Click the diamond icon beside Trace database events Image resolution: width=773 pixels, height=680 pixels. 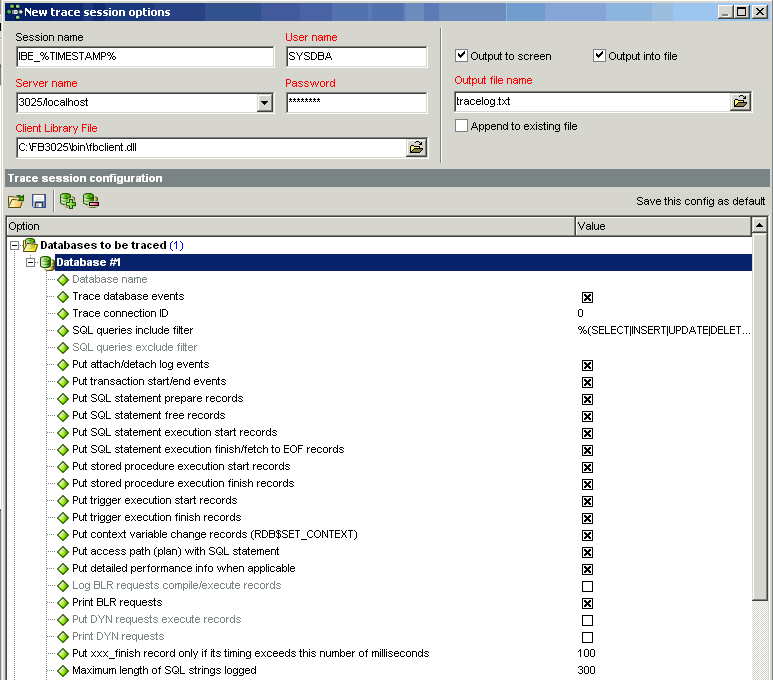pyautogui.click(x=63, y=297)
